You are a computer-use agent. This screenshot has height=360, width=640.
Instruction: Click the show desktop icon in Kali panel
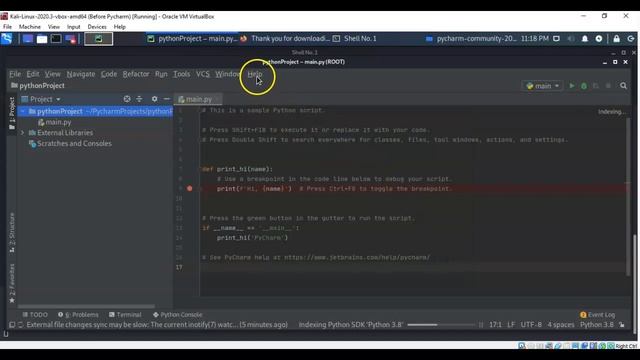pos(28,39)
